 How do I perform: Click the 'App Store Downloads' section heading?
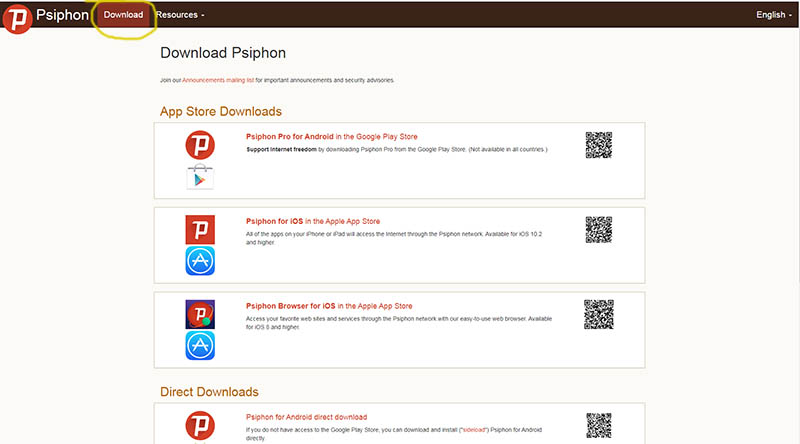(x=221, y=111)
